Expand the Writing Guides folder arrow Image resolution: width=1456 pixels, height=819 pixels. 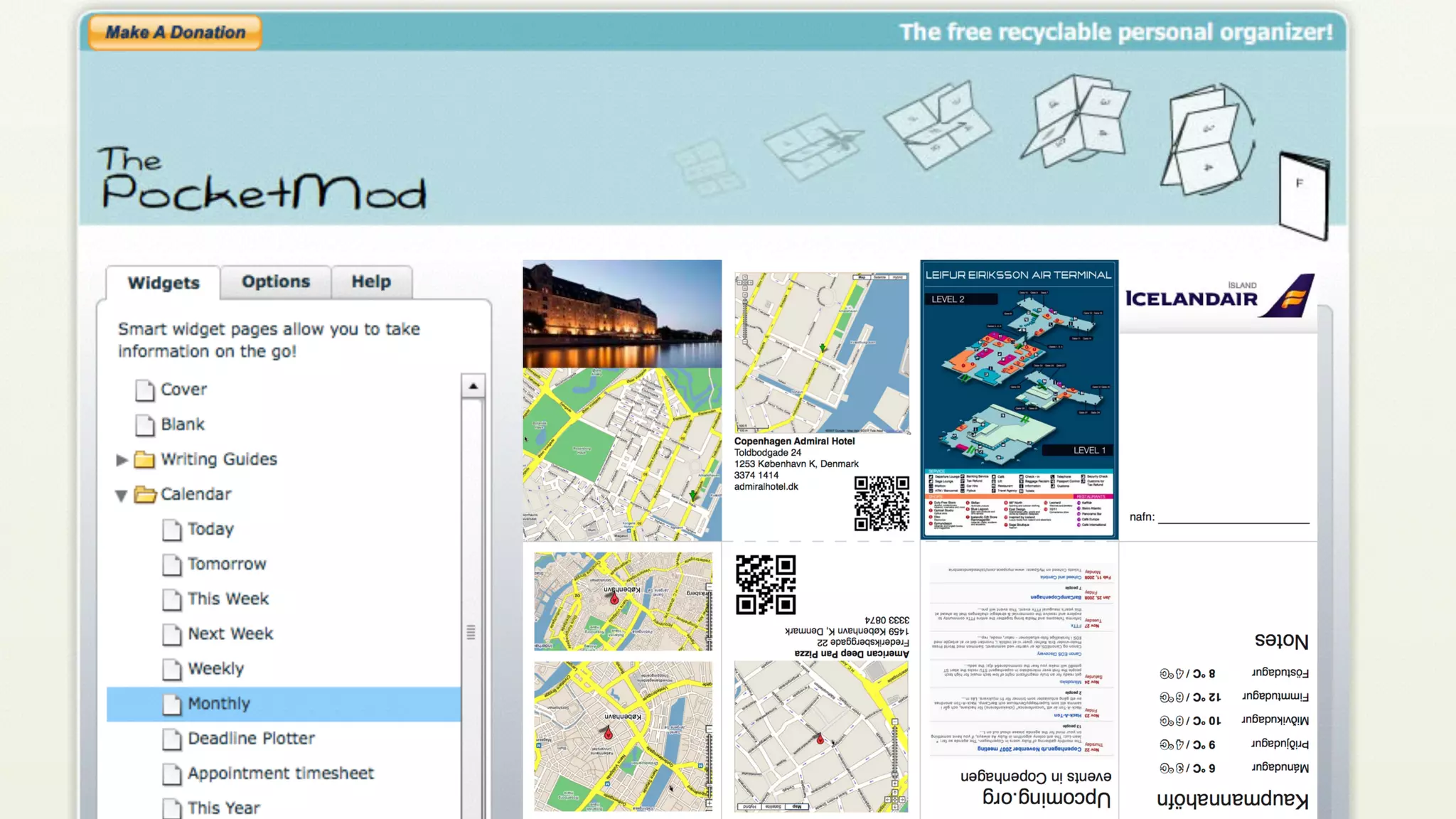point(122,460)
